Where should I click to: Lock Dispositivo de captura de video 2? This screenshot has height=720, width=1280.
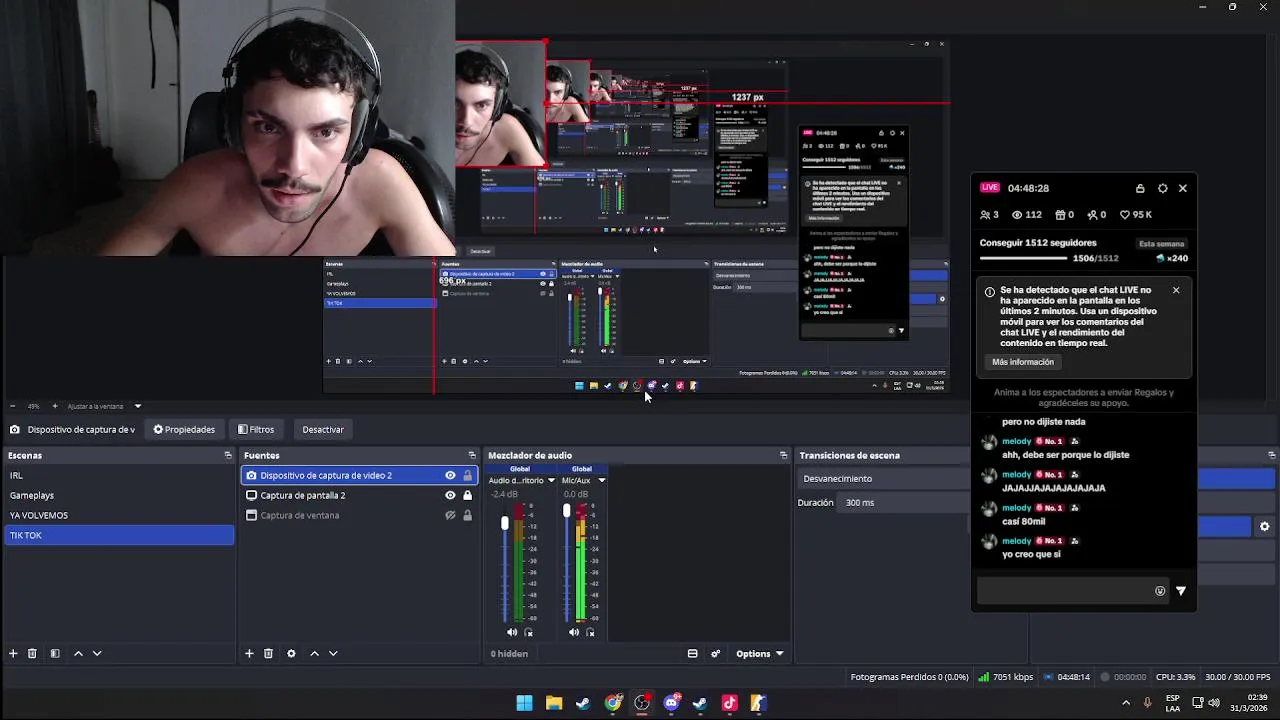pyautogui.click(x=467, y=475)
